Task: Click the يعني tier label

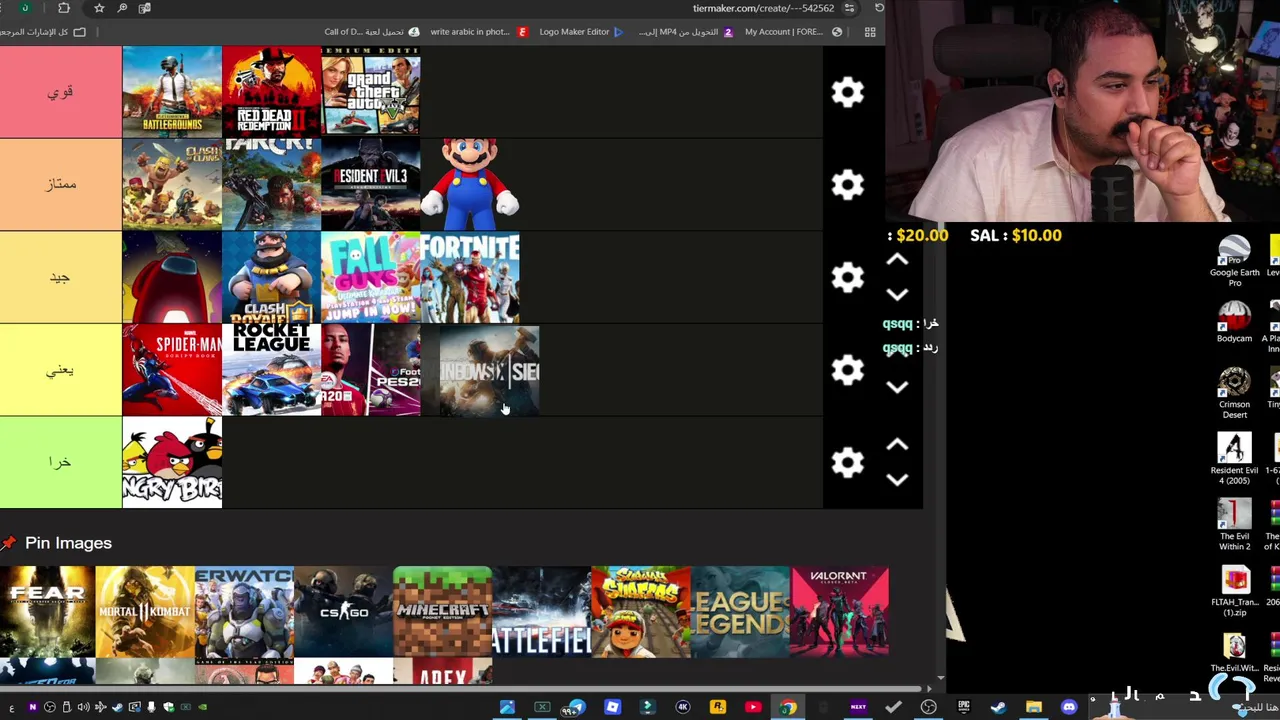Action: [x=60, y=370]
